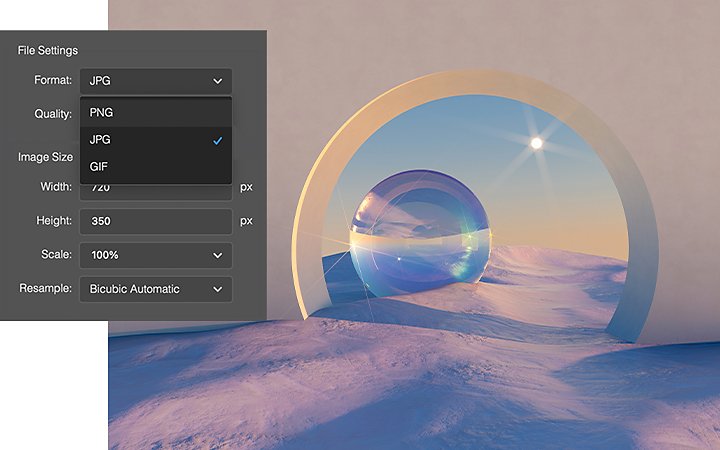Click the Resample label text
This screenshot has width=720, height=450.
pyautogui.click(x=45, y=288)
